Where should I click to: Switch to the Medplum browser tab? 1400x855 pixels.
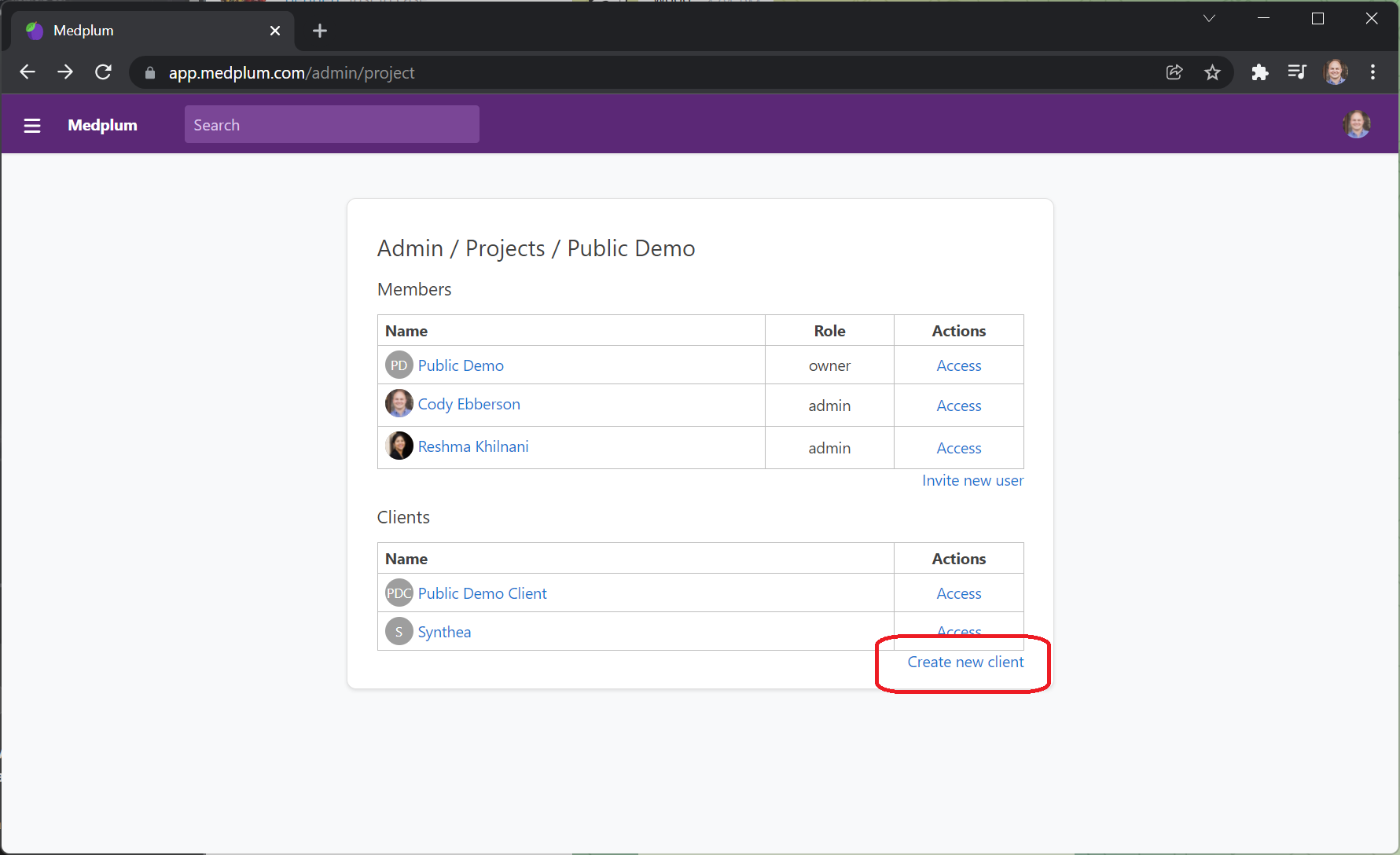(118, 30)
